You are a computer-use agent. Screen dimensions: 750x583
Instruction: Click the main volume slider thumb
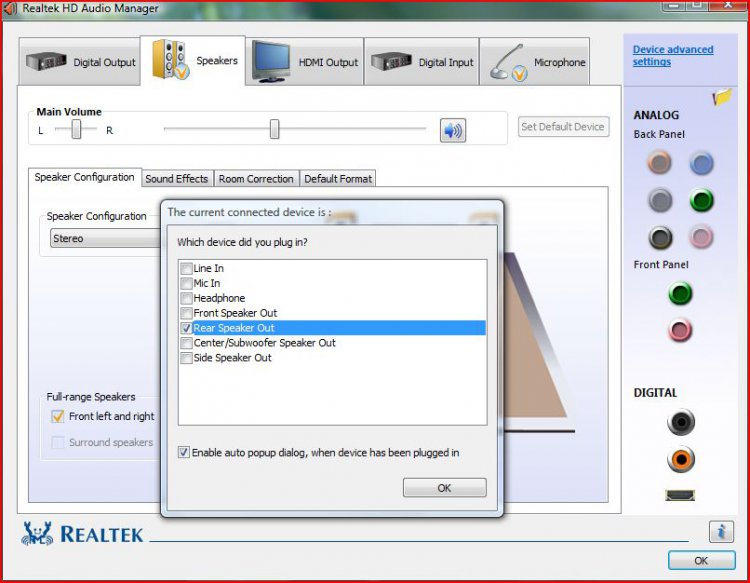[x=274, y=129]
